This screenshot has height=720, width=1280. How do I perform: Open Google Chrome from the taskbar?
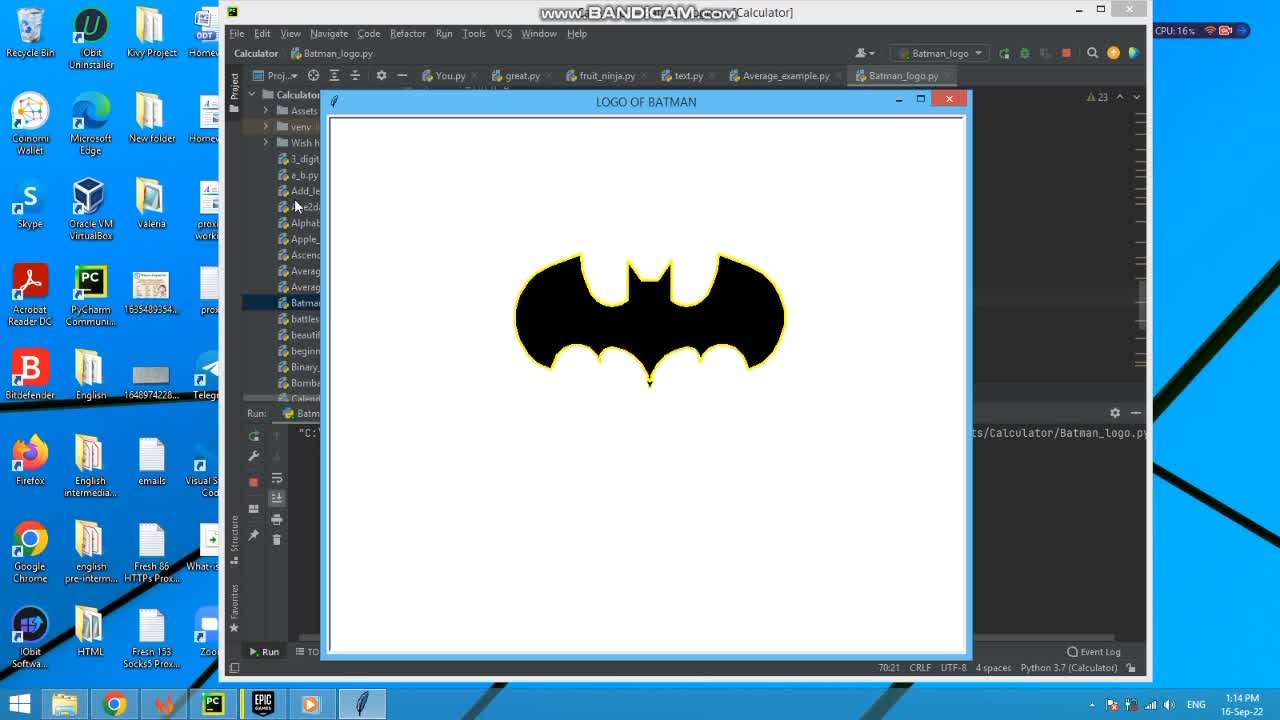[x=114, y=704]
